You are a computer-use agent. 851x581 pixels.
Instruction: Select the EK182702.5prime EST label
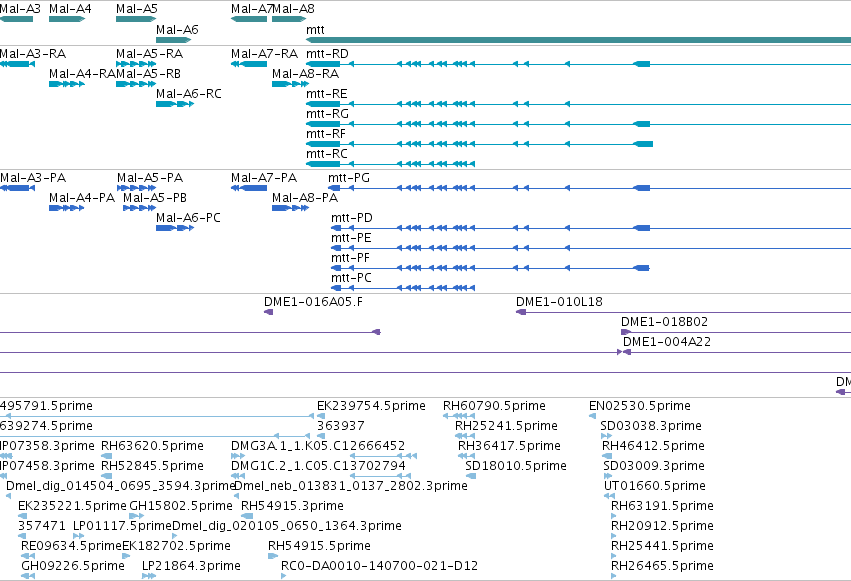pos(176,546)
